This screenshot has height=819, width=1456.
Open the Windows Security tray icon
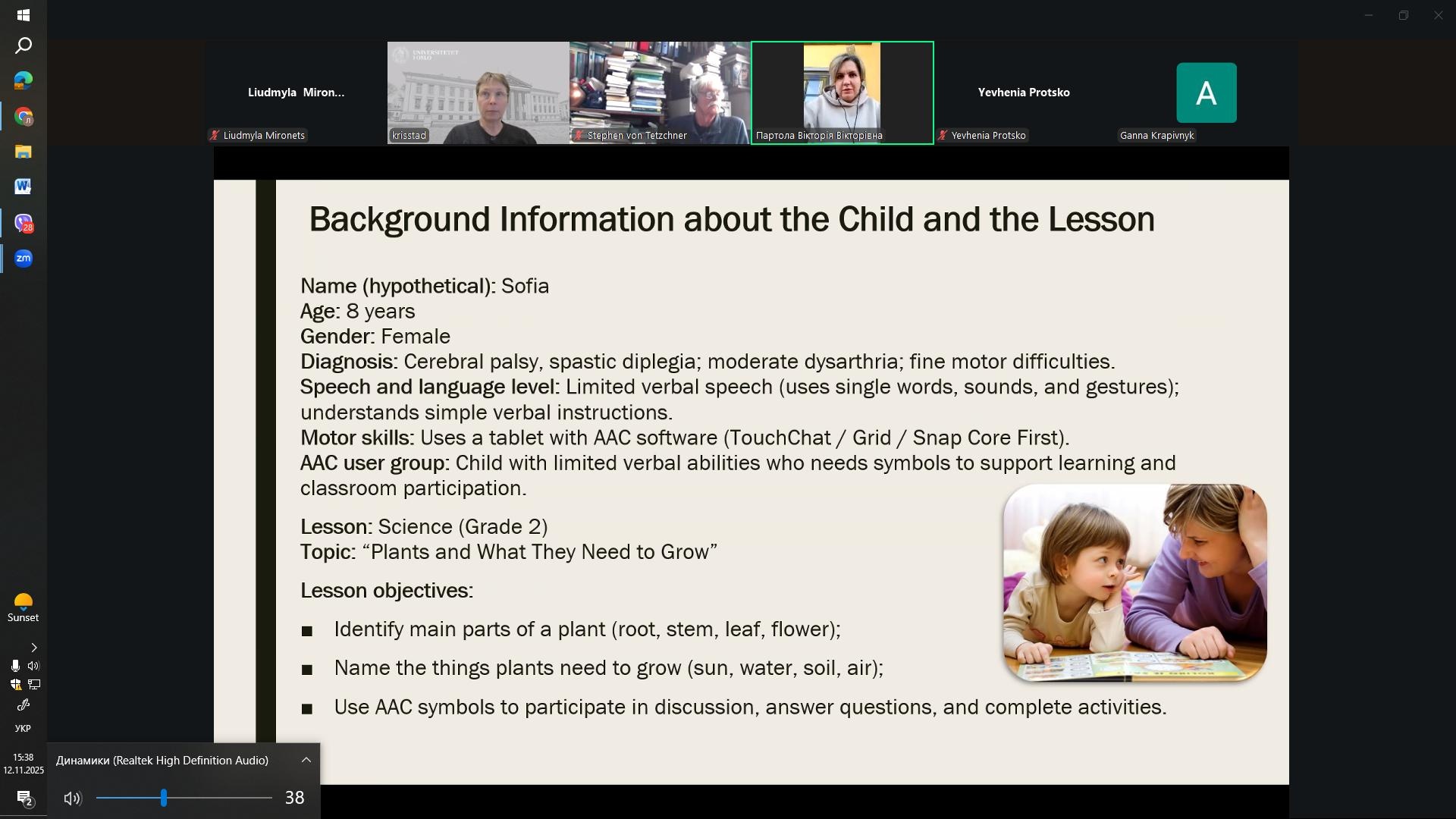(x=15, y=685)
